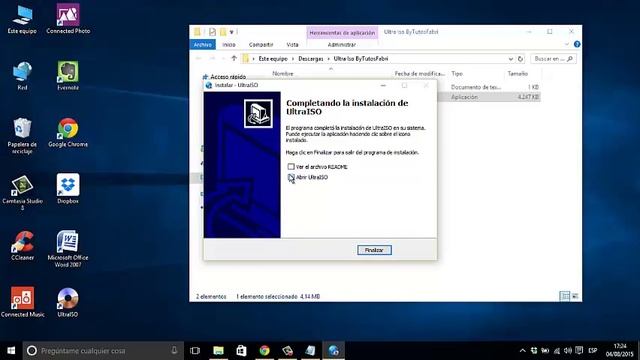Open the Store icon in the taskbar
Viewport: 640px width, 360px height.
pyautogui.click(x=241, y=351)
